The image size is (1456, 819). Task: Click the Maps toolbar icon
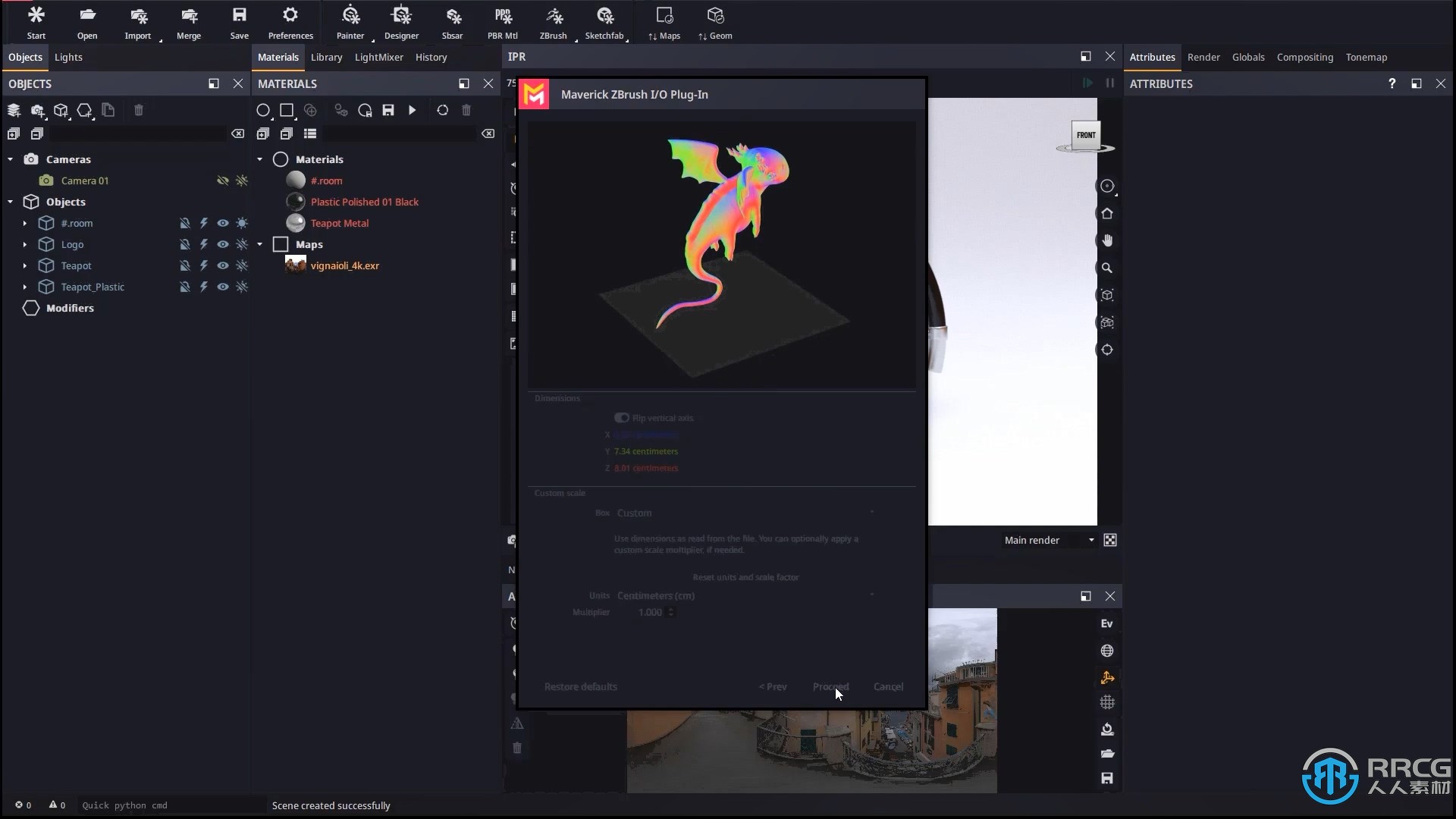(x=664, y=22)
